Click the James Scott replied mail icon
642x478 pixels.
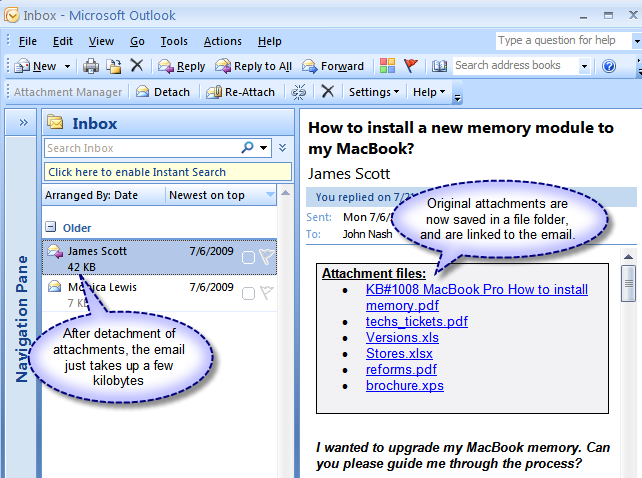point(55,251)
